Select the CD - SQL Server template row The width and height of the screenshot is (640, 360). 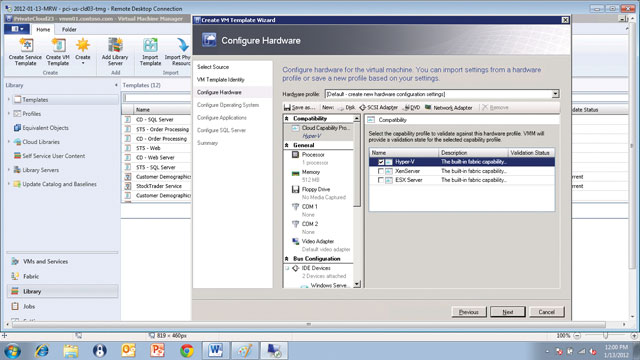[x=157, y=120]
